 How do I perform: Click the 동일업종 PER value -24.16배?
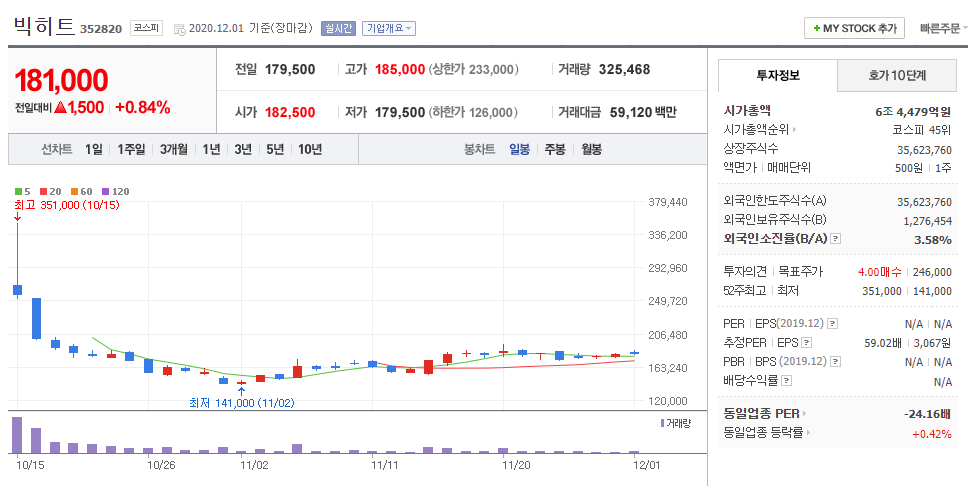click(927, 414)
